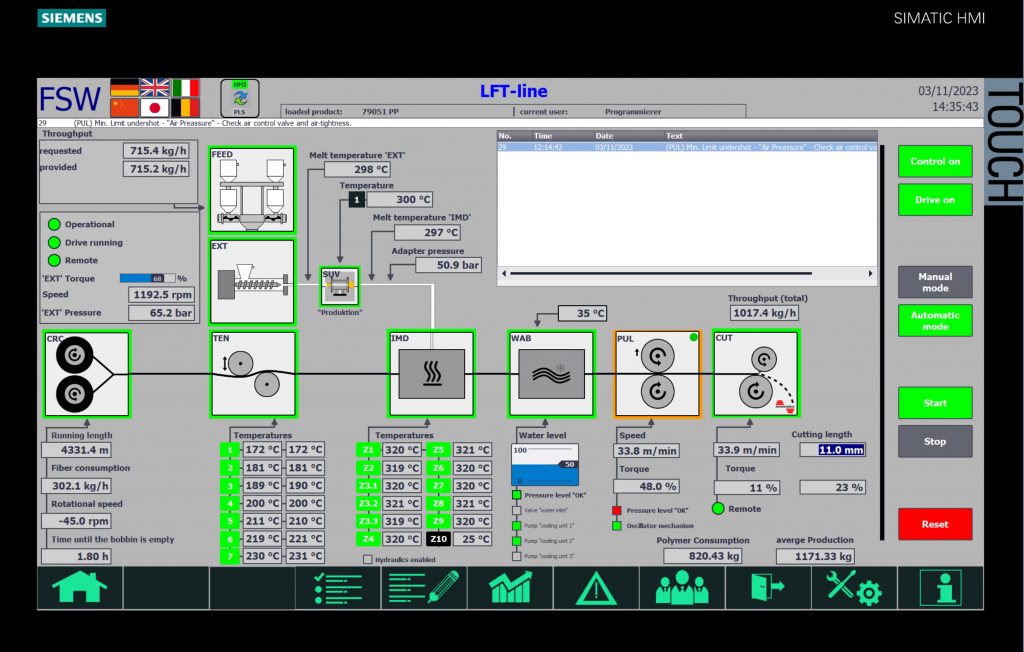The width and height of the screenshot is (1024, 652).
Task: Select the Cutting length input field
Action: pos(840,450)
